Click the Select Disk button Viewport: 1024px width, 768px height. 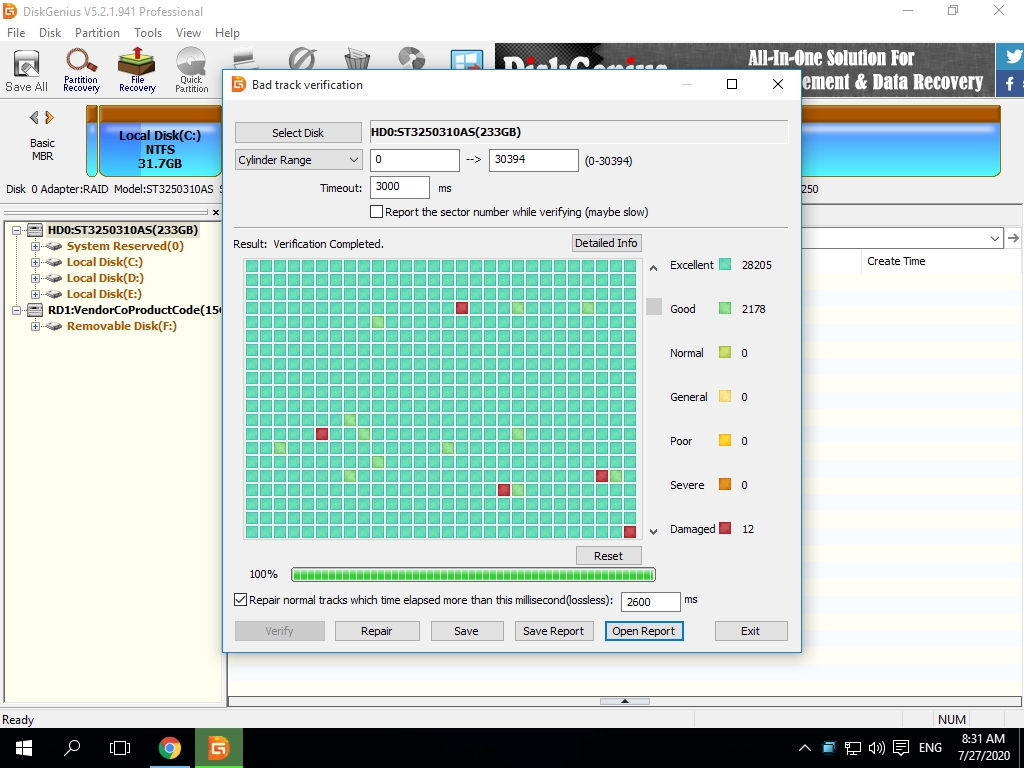[298, 133]
